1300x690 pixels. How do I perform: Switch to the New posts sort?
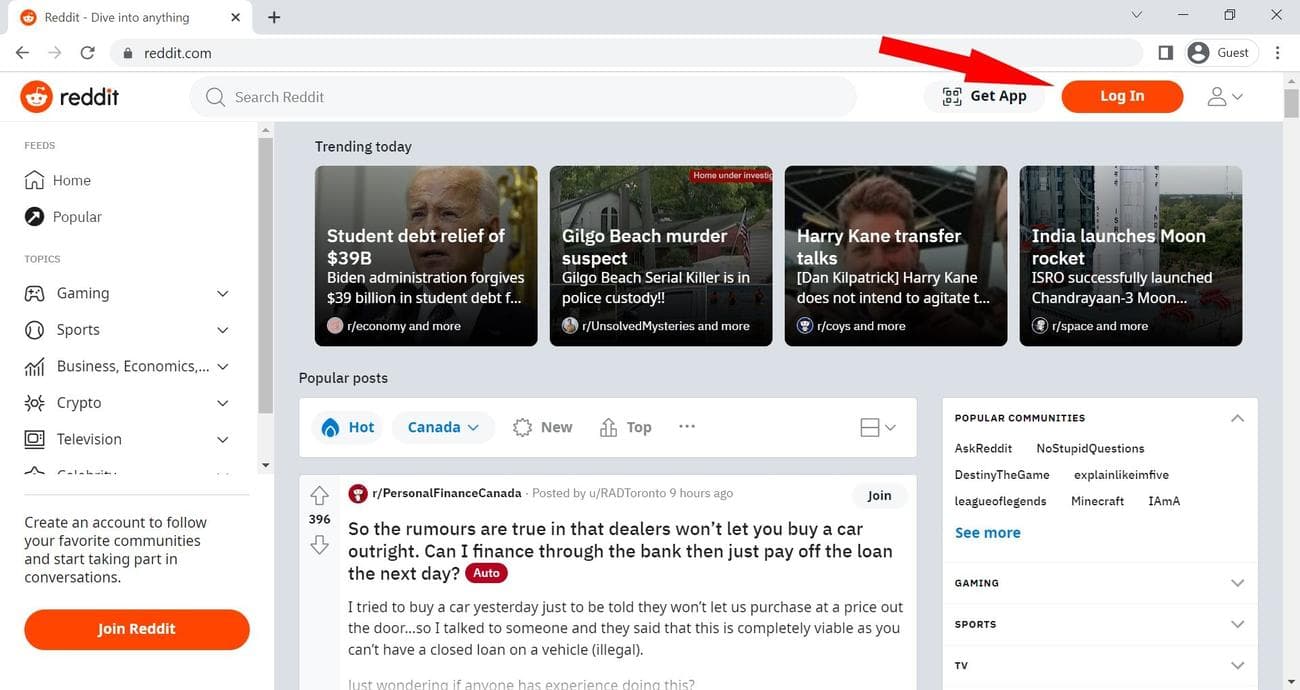tap(543, 427)
